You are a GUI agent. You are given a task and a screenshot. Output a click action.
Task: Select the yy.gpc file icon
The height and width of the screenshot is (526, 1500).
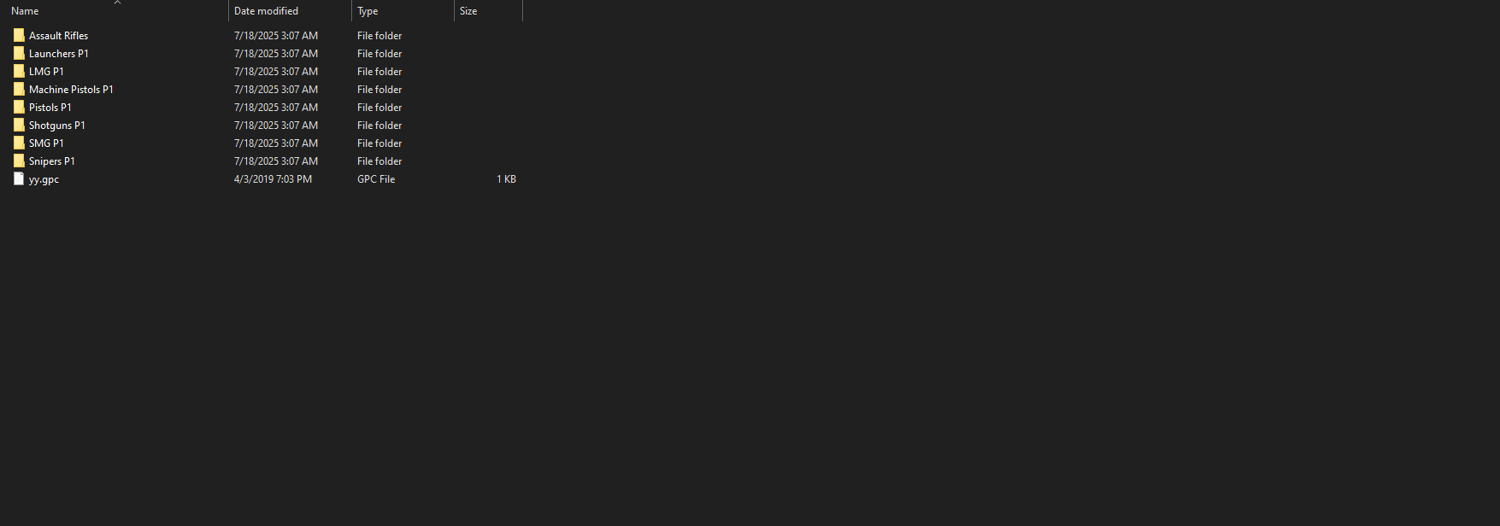coord(18,179)
